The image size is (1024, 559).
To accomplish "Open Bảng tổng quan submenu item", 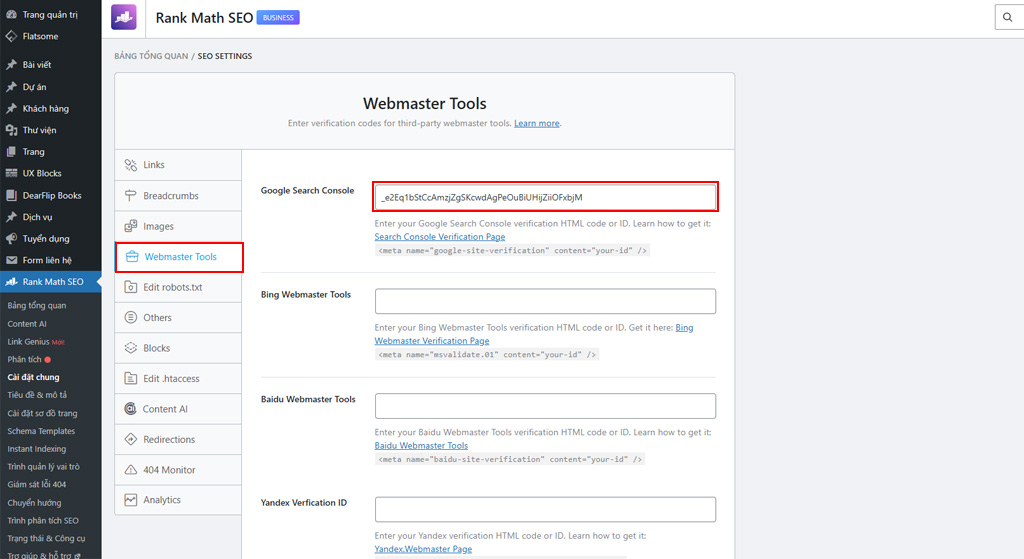I will (x=37, y=306).
